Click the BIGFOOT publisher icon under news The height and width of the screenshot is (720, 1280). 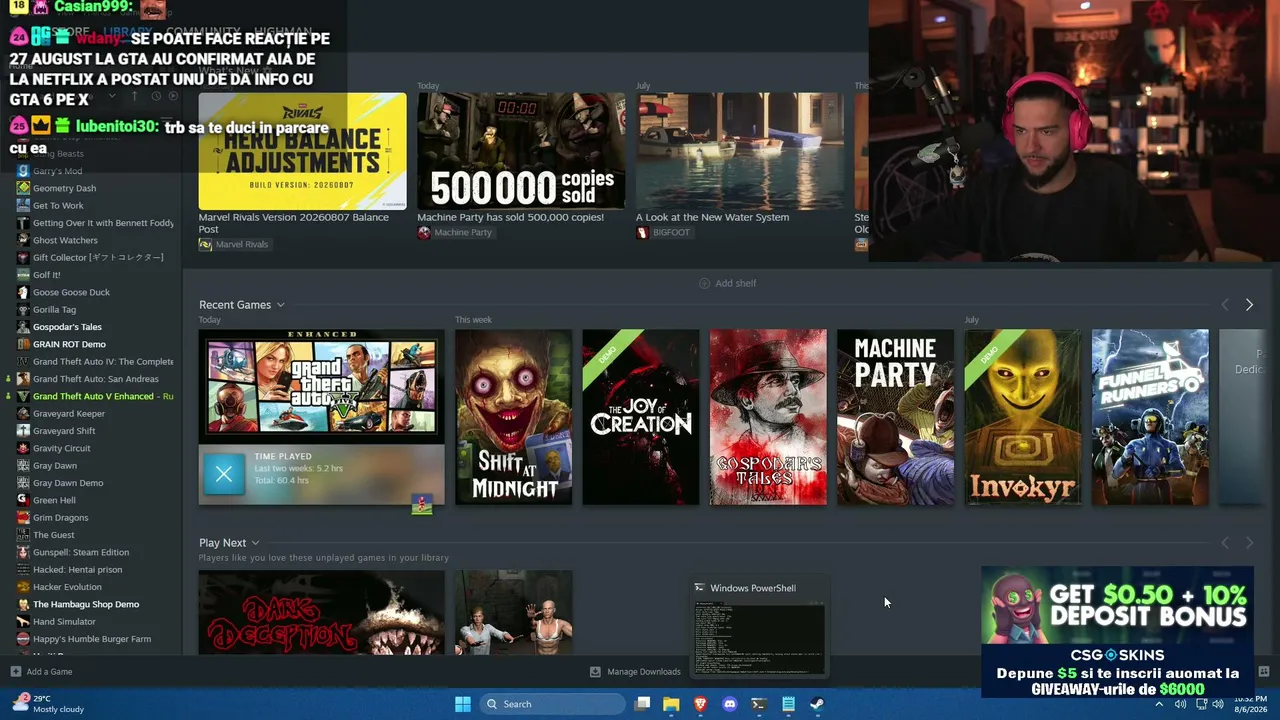click(x=642, y=233)
